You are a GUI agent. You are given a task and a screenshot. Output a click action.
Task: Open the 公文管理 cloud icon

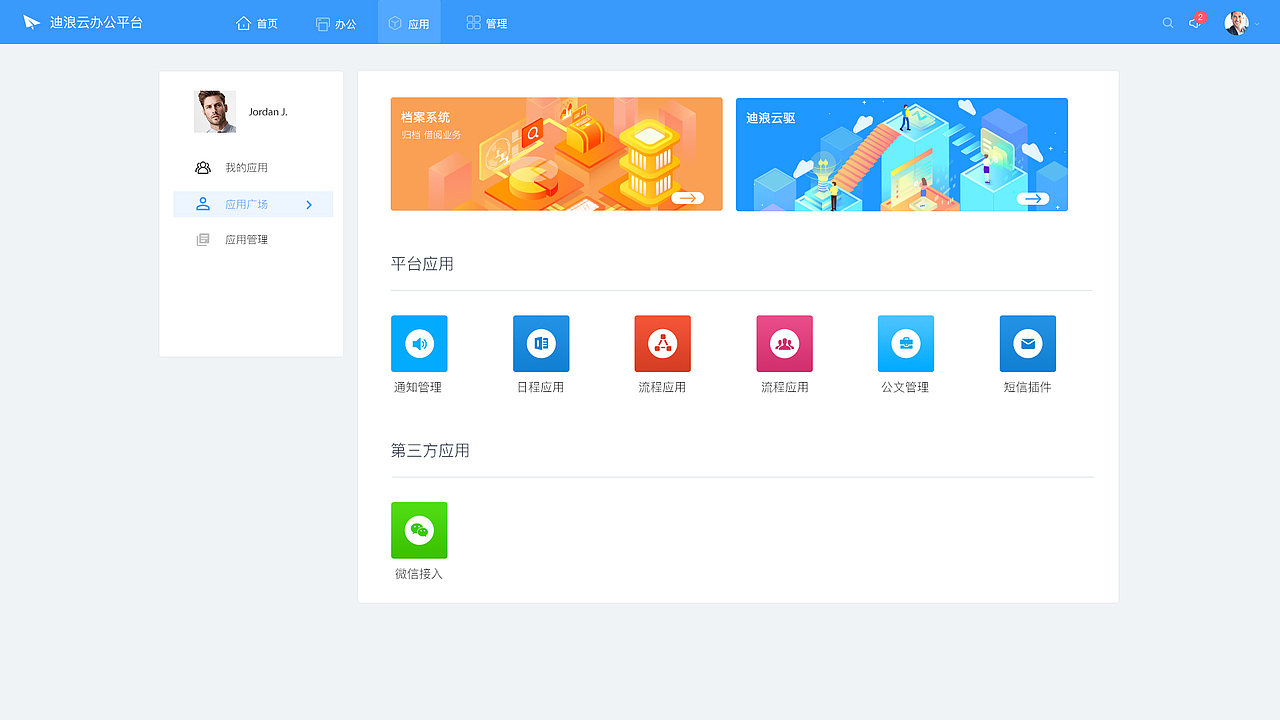pyautogui.click(x=906, y=343)
